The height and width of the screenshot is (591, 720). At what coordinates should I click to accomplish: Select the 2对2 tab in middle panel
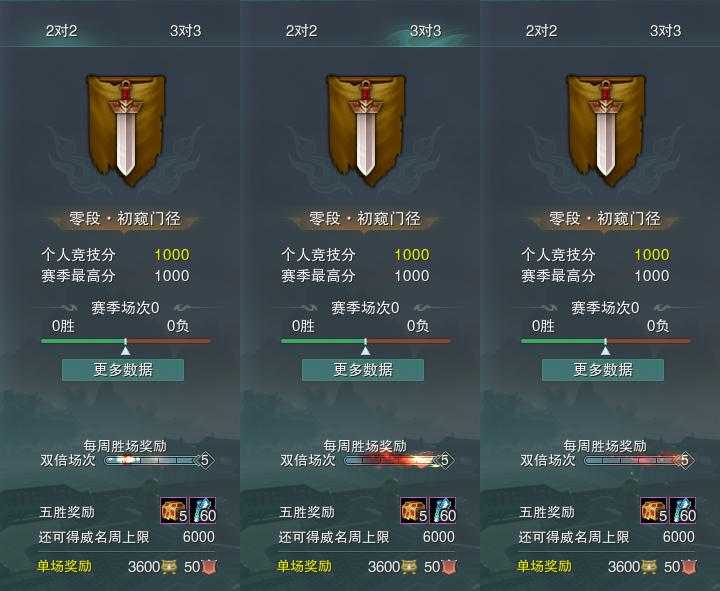click(x=301, y=31)
